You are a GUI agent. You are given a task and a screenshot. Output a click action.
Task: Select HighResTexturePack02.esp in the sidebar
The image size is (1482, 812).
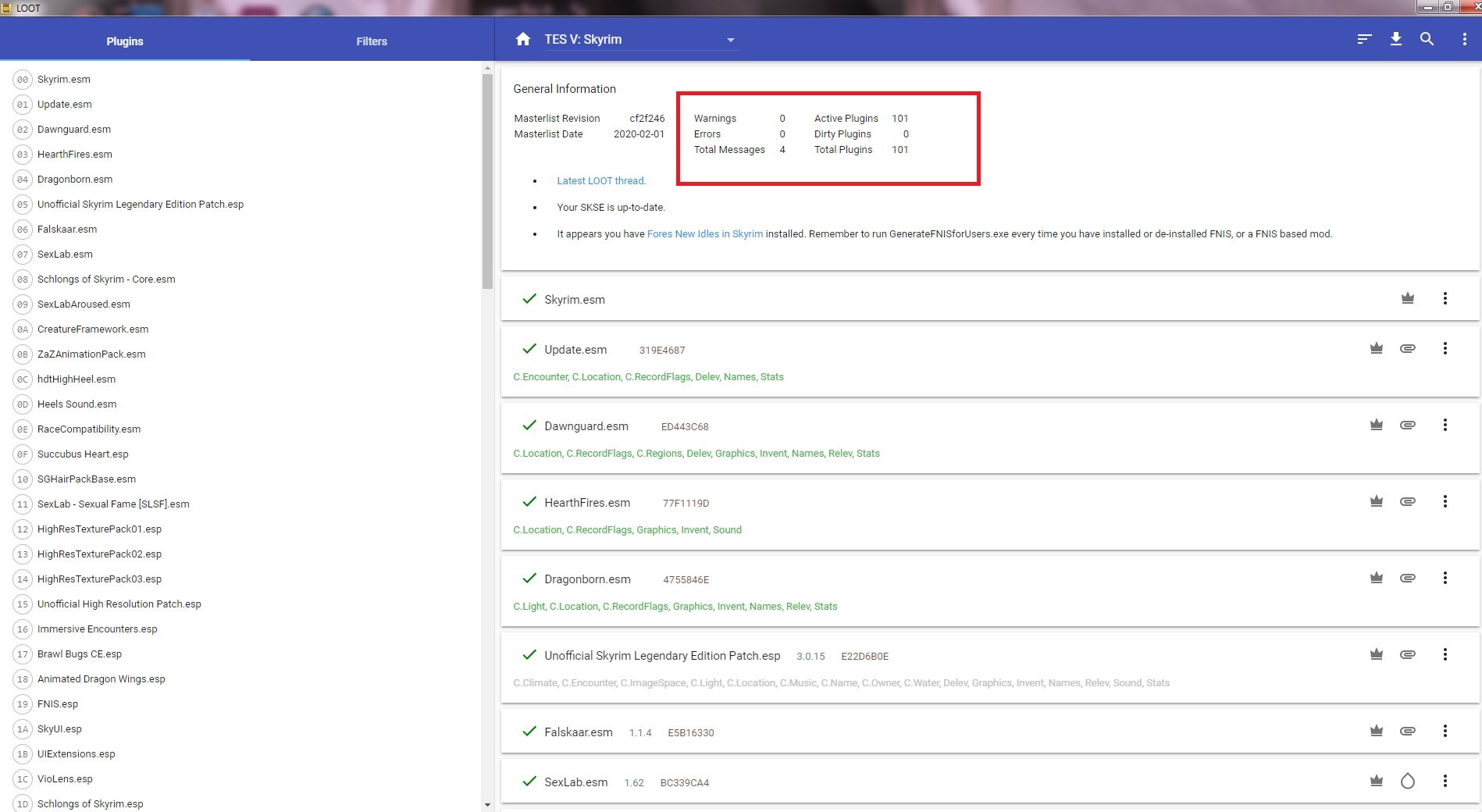click(x=99, y=554)
